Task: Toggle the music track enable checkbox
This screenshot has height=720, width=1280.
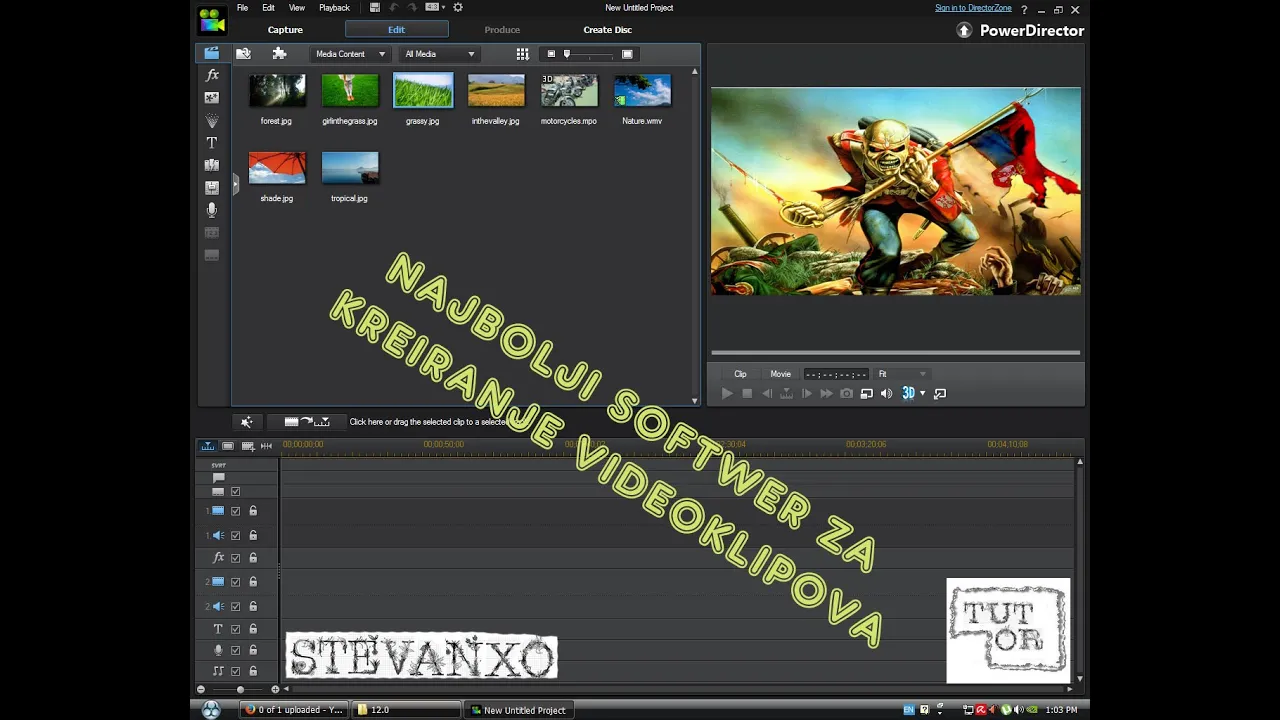Action: coord(236,671)
